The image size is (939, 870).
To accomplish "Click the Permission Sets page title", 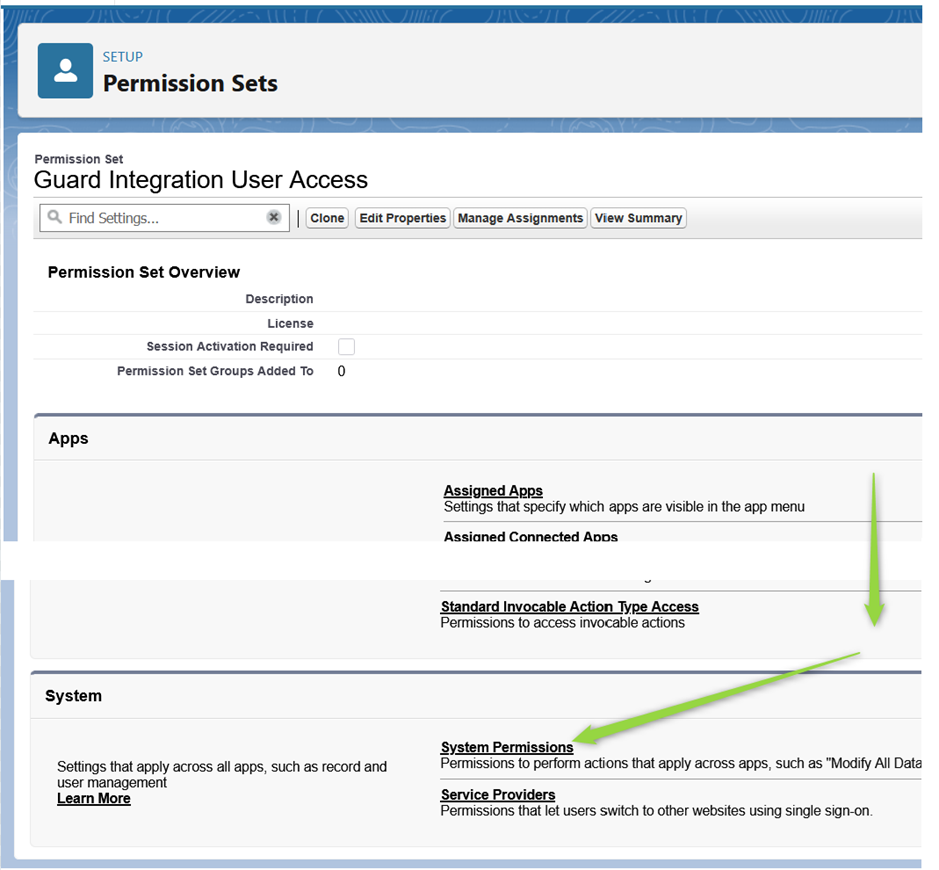I will (x=190, y=83).
